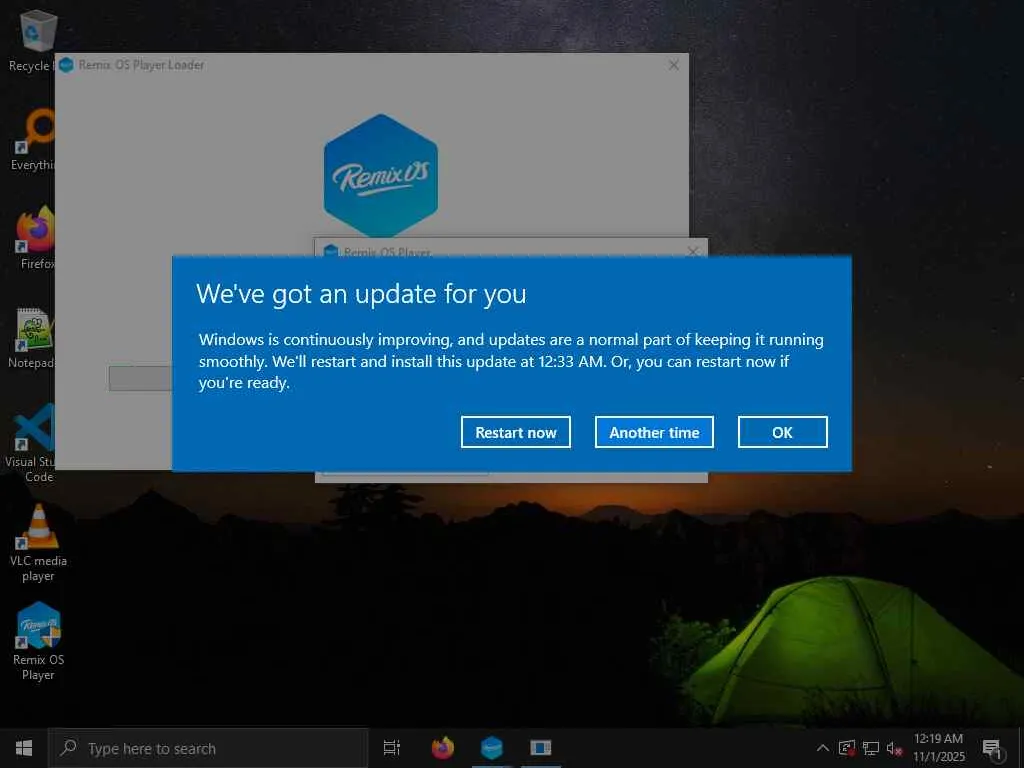The width and height of the screenshot is (1024, 768).
Task: Switch to Firefox in the taskbar
Action: coord(443,748)
